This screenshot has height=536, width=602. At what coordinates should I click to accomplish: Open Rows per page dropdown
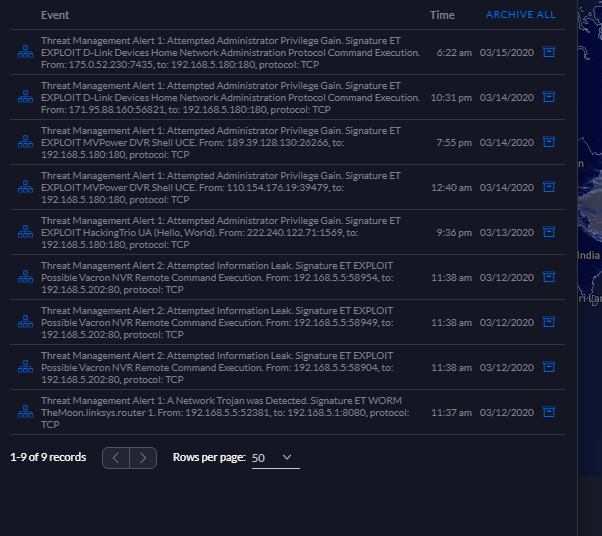pyautogui.click(x=275, y=458)
